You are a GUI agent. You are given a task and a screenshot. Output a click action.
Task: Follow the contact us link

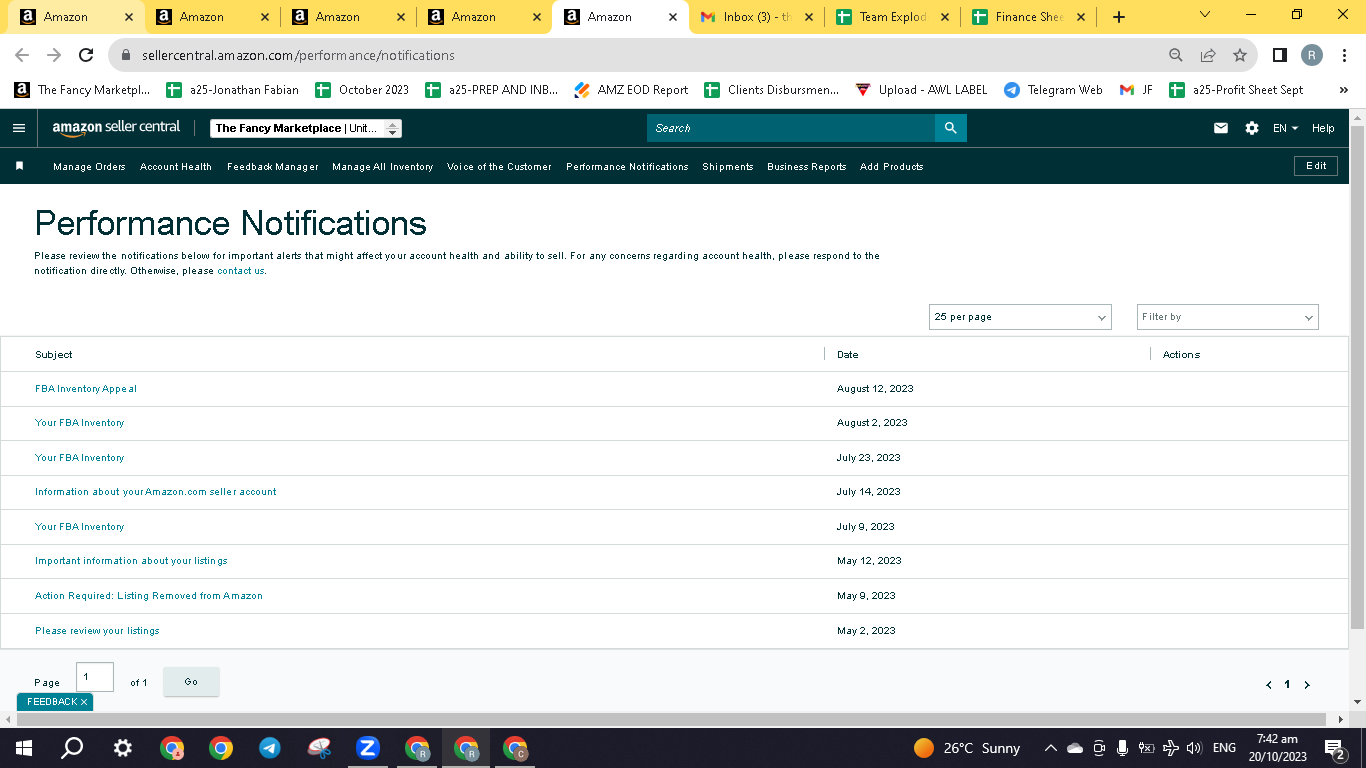(x=241, y=271)
